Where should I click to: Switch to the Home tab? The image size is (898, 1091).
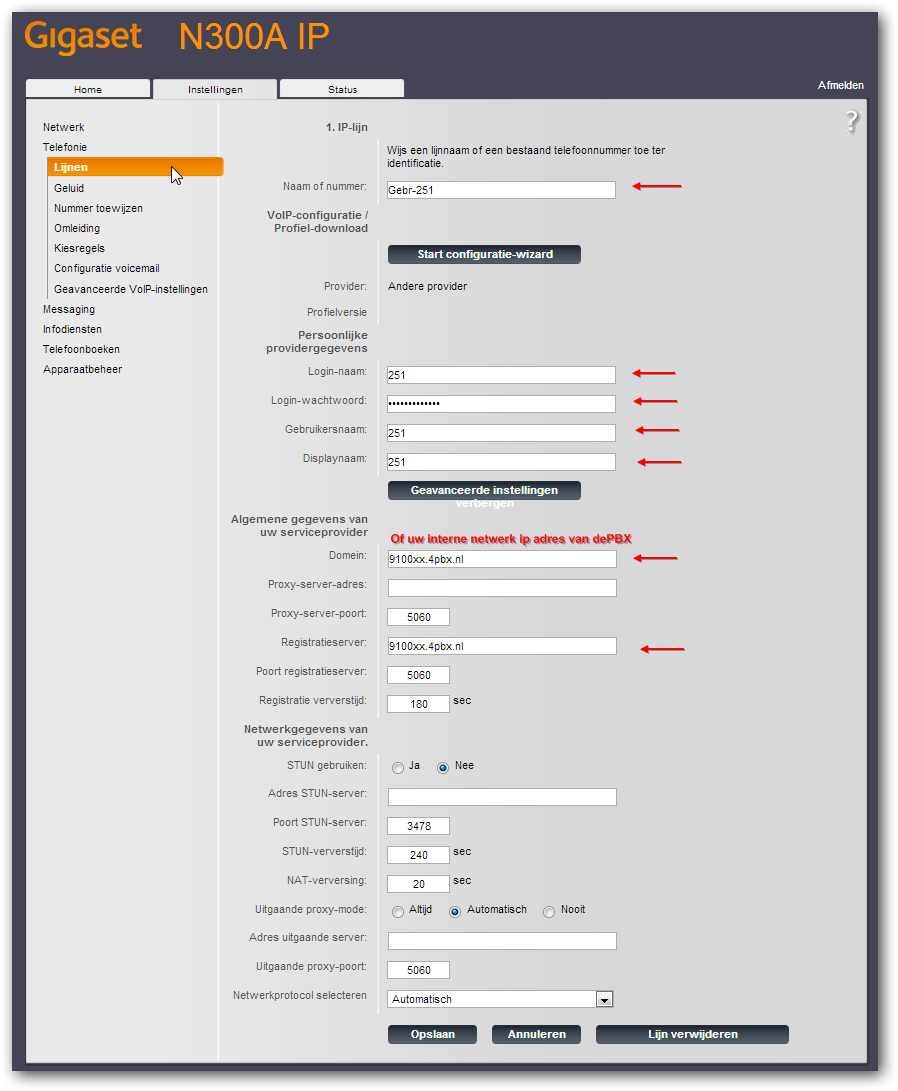tap(88, 89)
